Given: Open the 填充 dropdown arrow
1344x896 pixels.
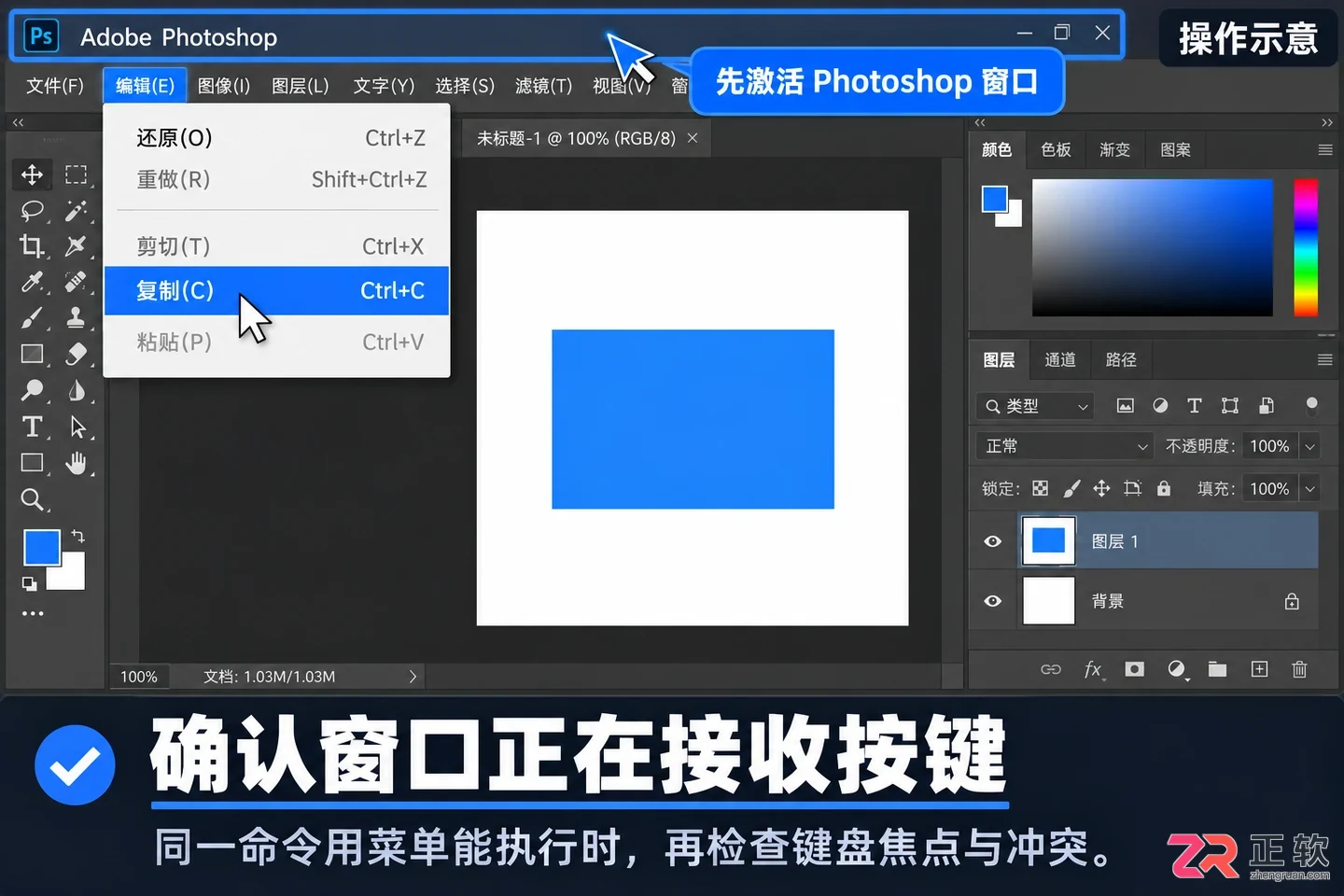Looking at the screenshot, I should tap(1309, 488).
